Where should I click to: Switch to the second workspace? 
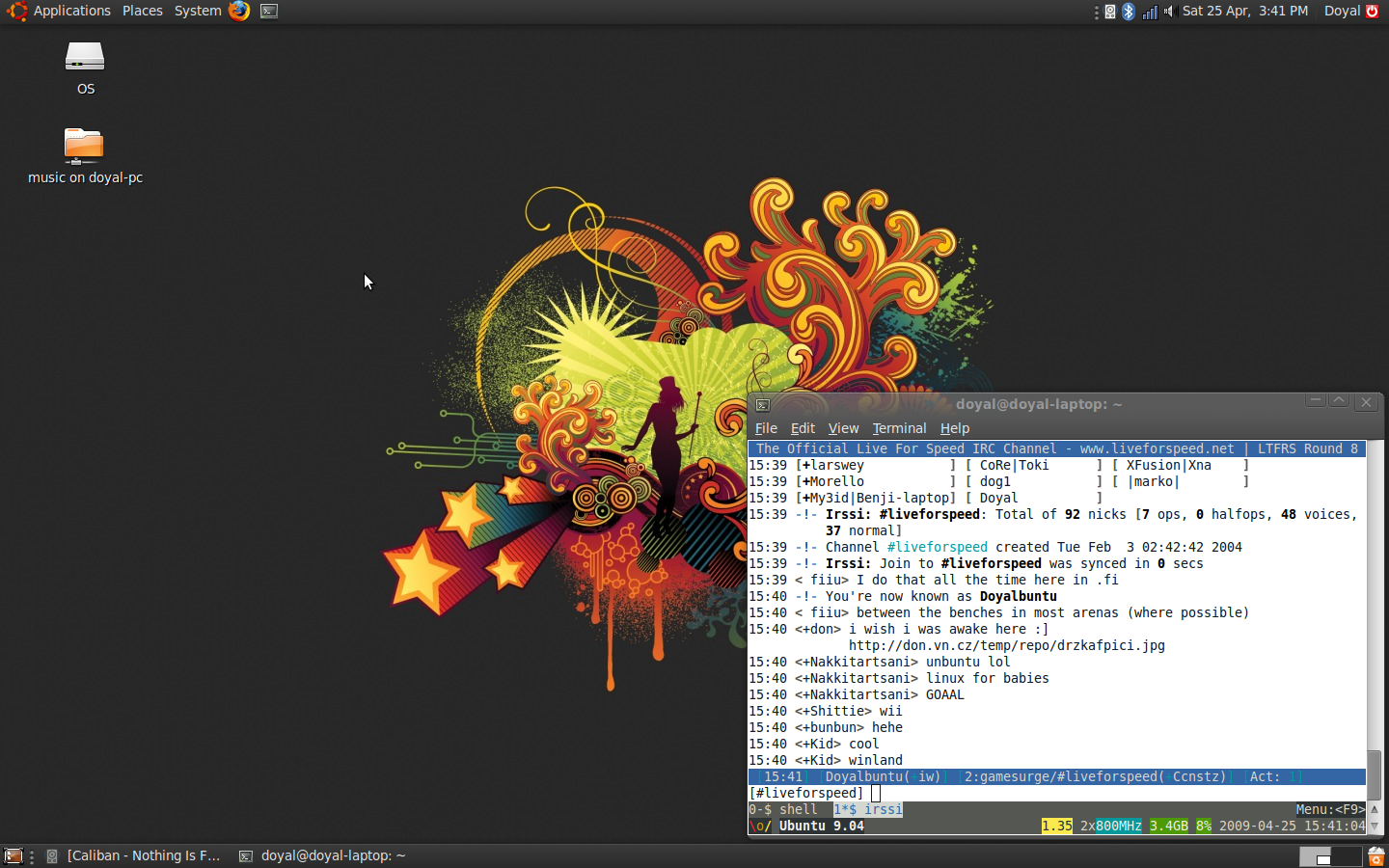(1345, 856)
